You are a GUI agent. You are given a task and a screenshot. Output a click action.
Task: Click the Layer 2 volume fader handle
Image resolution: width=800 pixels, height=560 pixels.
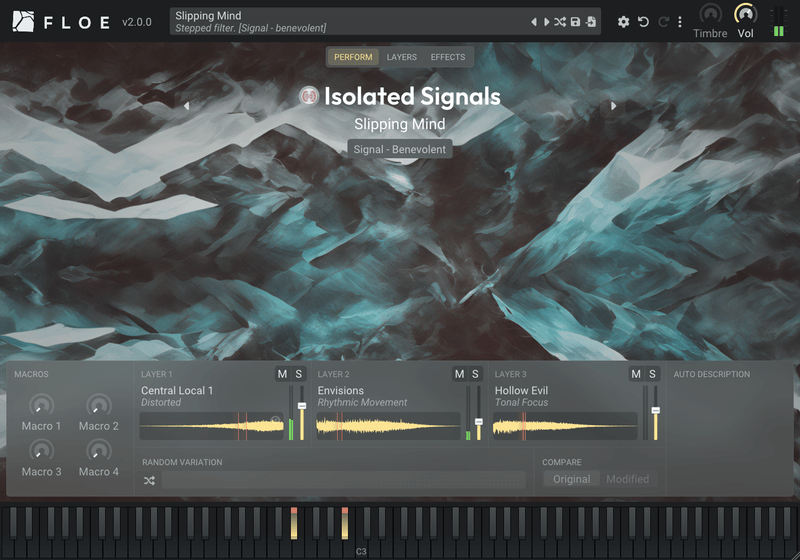click(x=479, y=422)
